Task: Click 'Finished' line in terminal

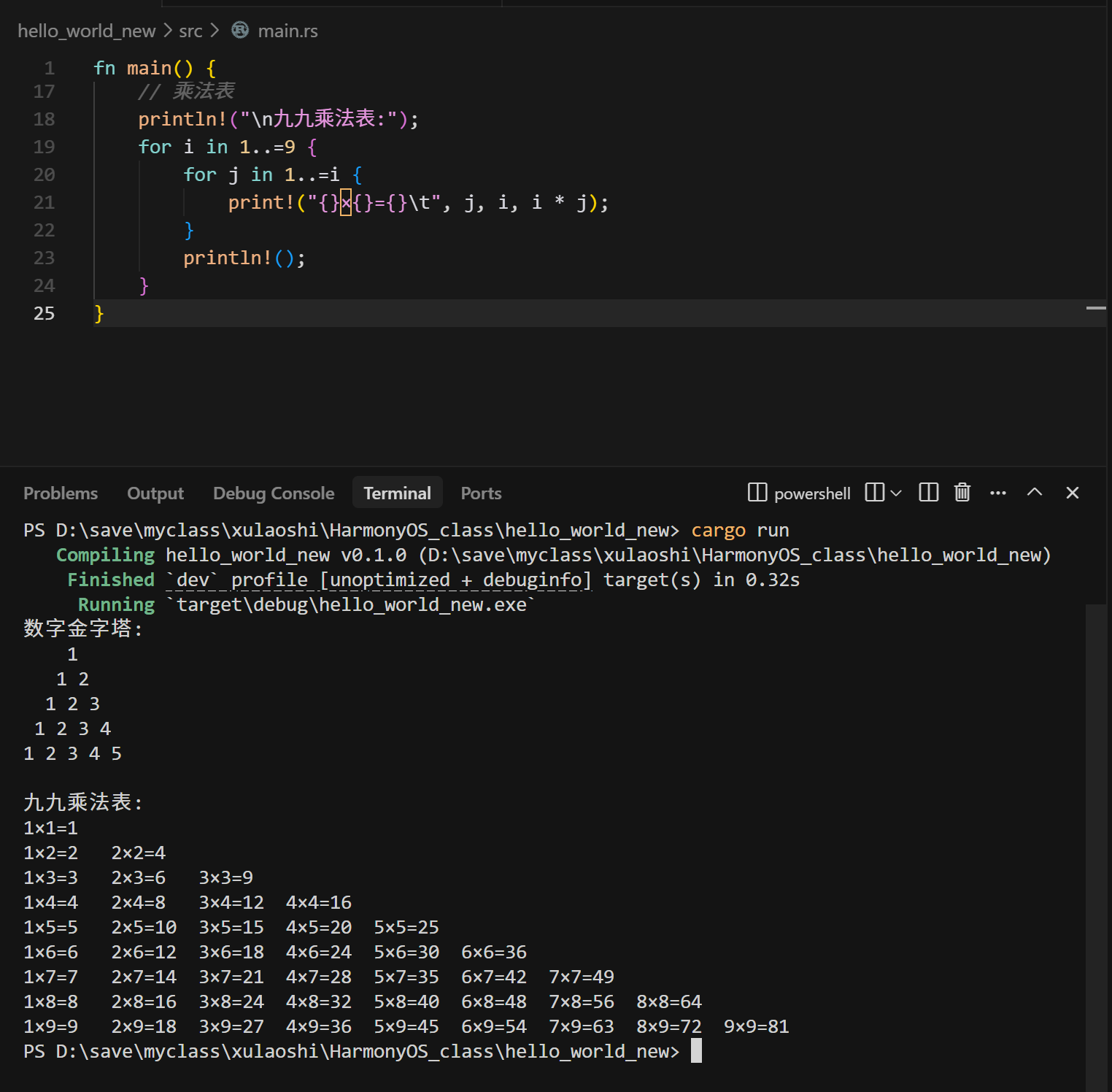Action: [433, 580]
